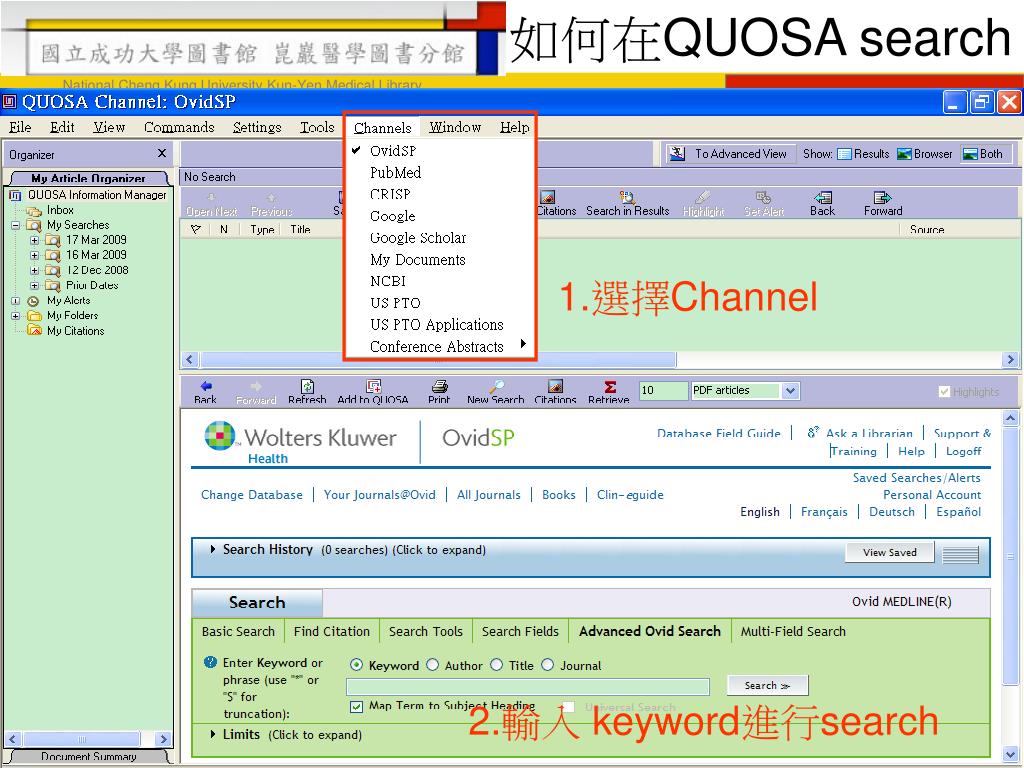The height and width of the screenshot is (768, 1024).
Task: Click Wolters Kluwer Health logo
Action: [300, 443]
